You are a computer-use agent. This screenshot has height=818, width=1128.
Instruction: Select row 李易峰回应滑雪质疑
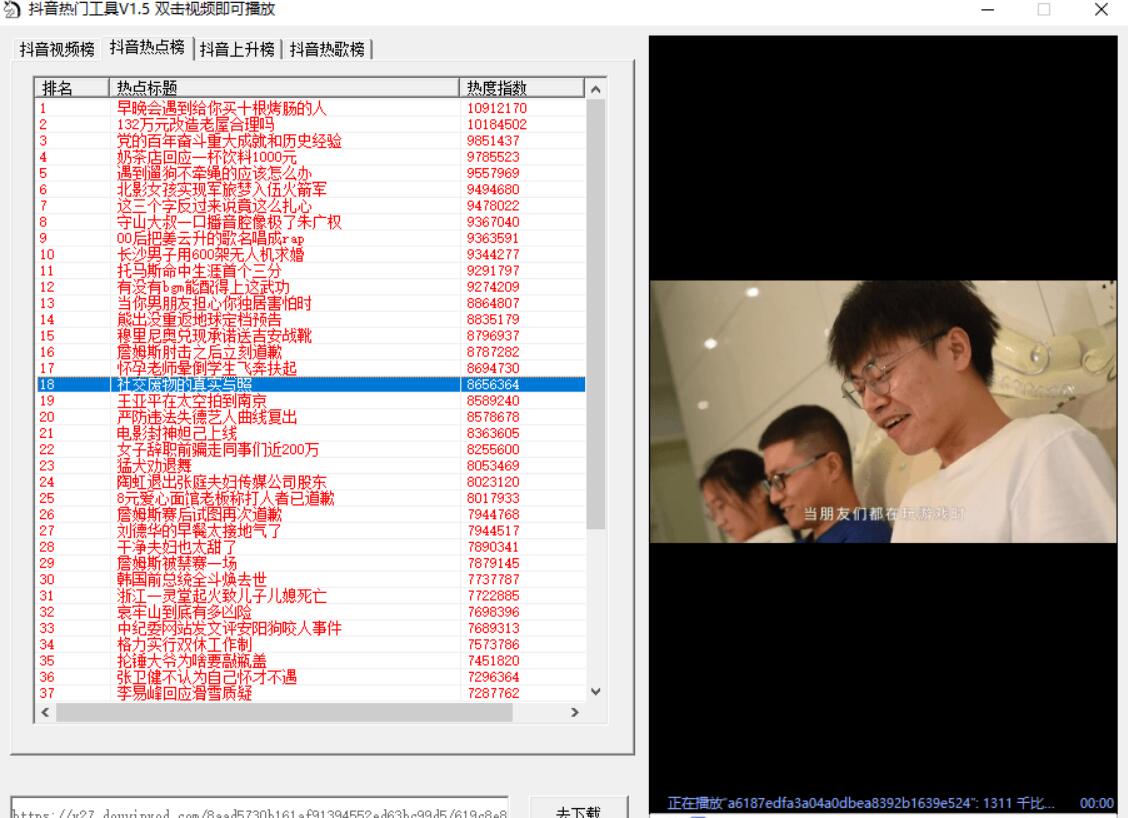pyautogui.click(x=311, y=694)
